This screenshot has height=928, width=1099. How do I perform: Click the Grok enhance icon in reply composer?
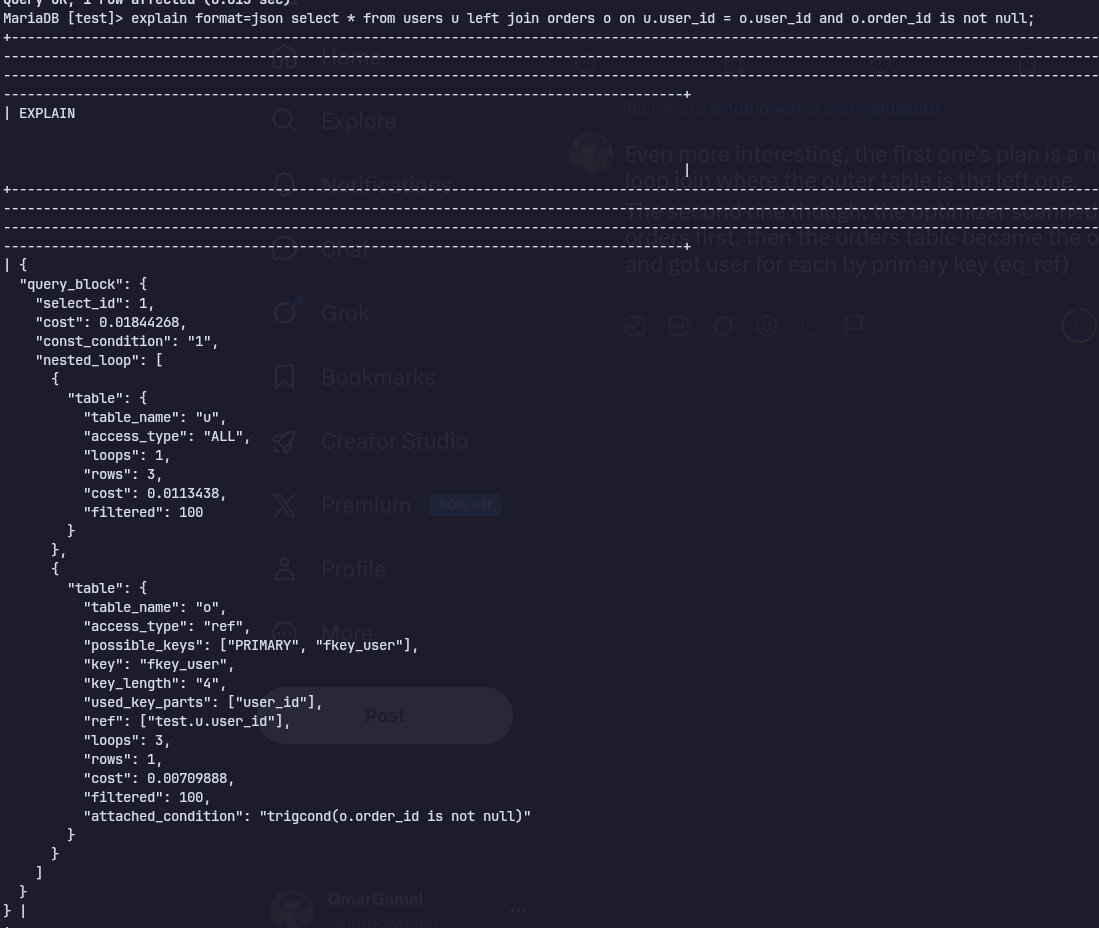723,326
